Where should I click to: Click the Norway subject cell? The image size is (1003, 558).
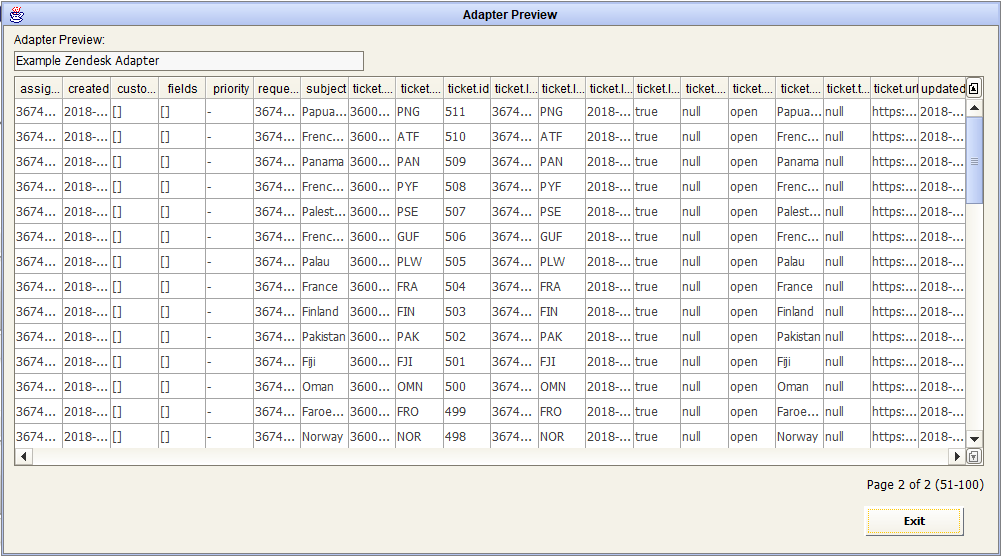pyautogui.click(x=324, y=436)
